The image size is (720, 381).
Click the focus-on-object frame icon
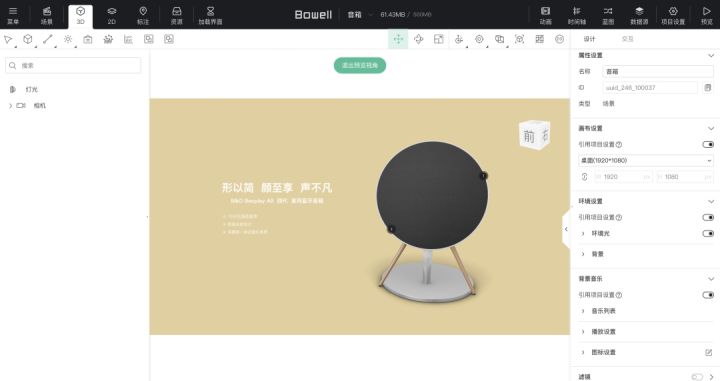(x=519, y=39)
